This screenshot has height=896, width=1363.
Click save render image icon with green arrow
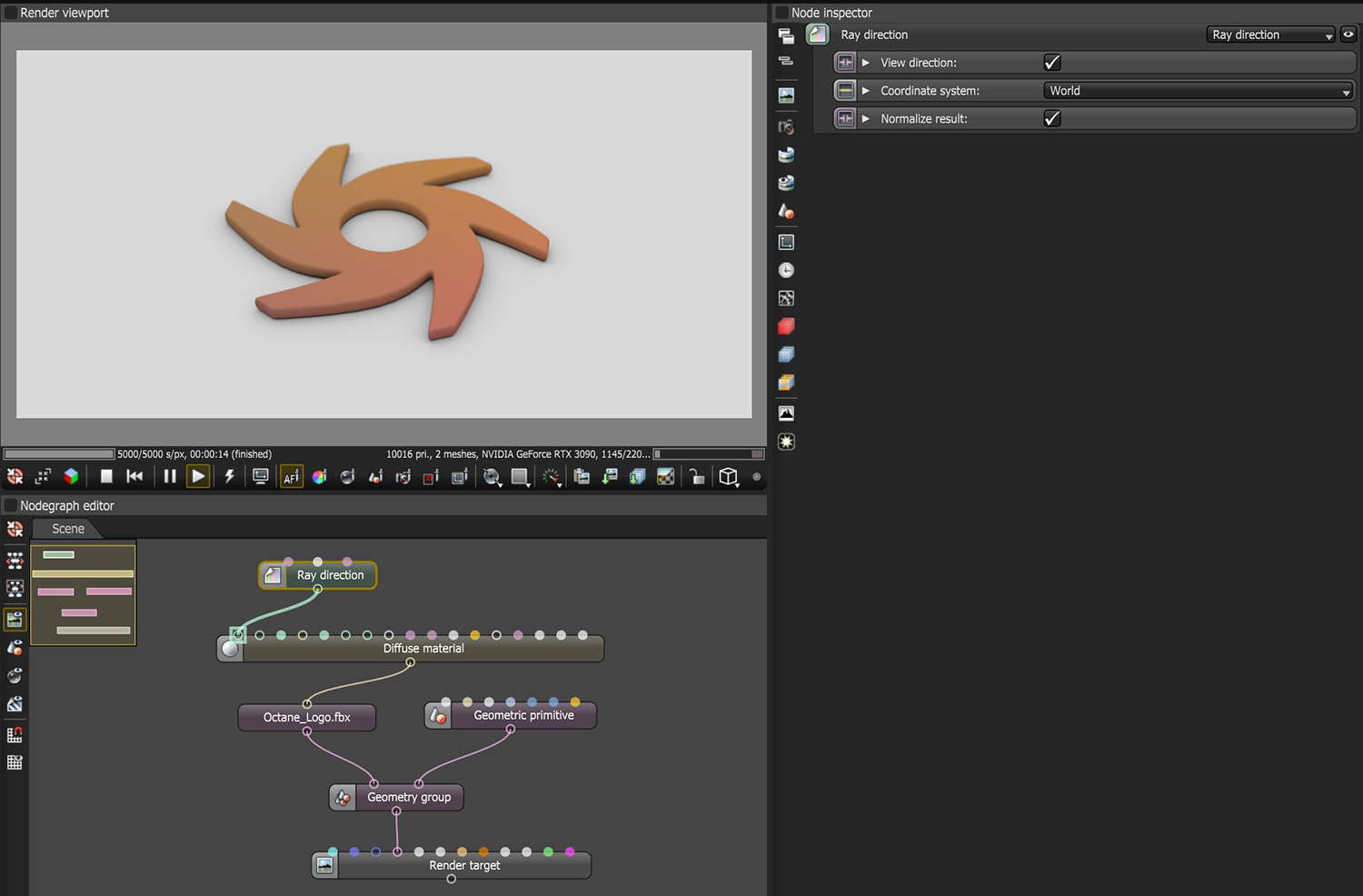tap(610, 476)
